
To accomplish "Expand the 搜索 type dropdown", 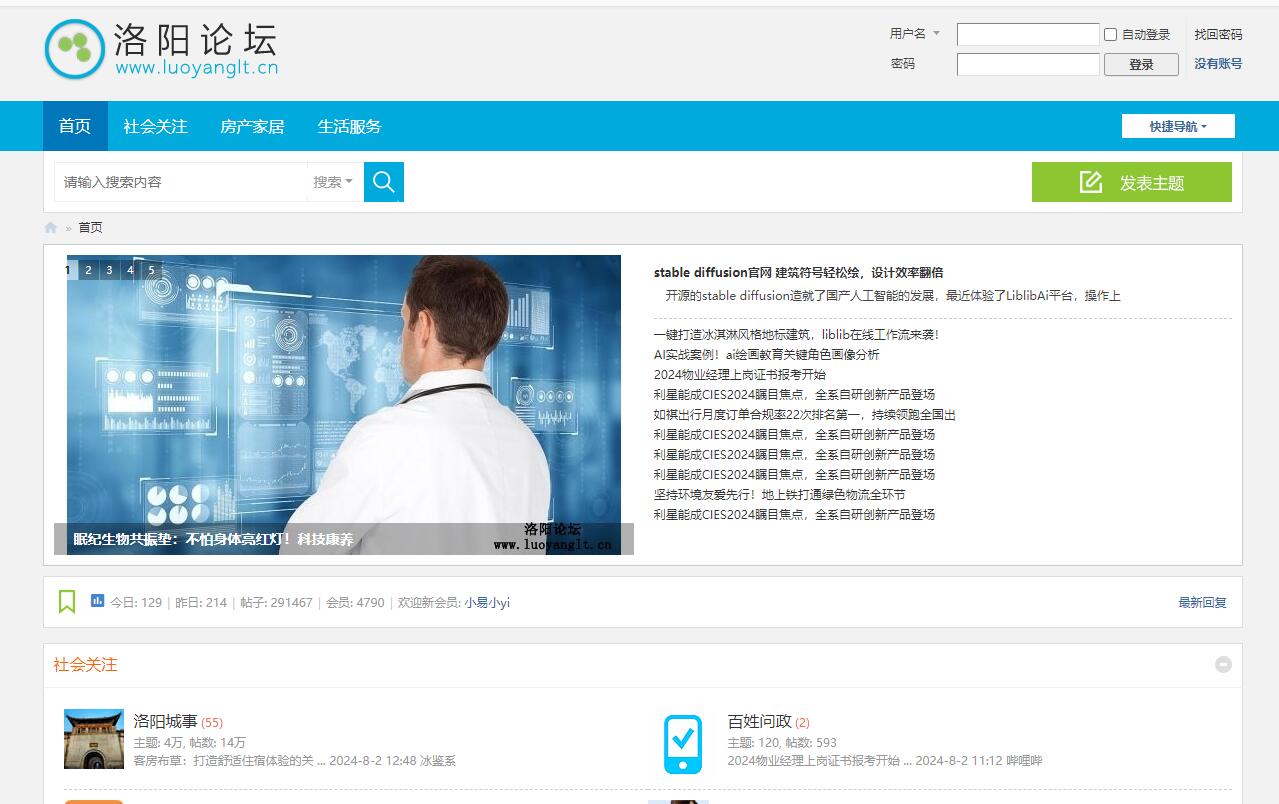I will coord(333,182).
